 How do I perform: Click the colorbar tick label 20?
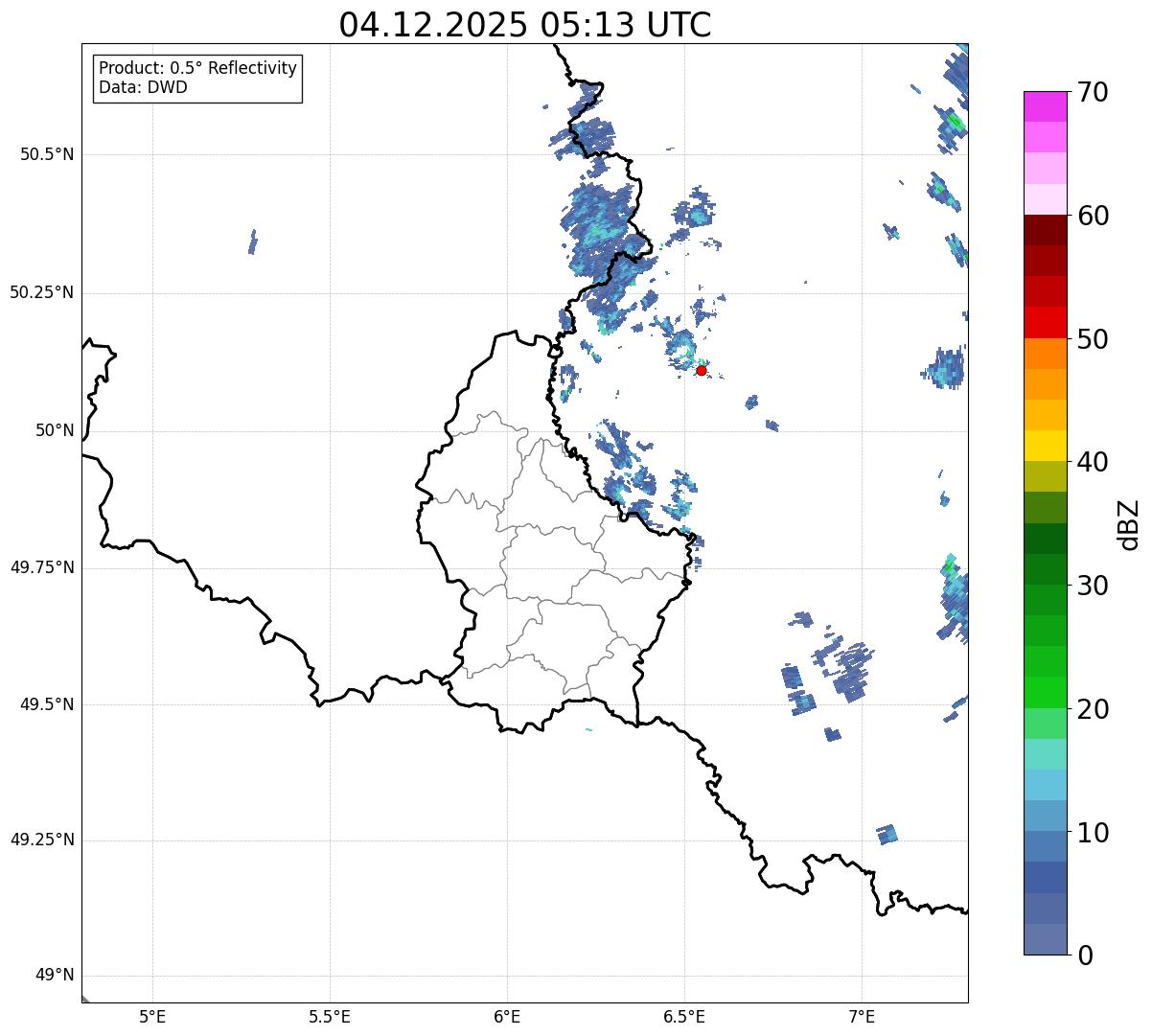1093,709
